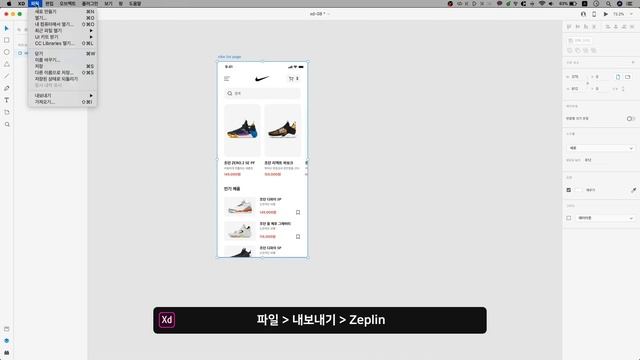Choose 열기... (Open) menu item
The image size is (640, 360).
[x=62, y=18]
